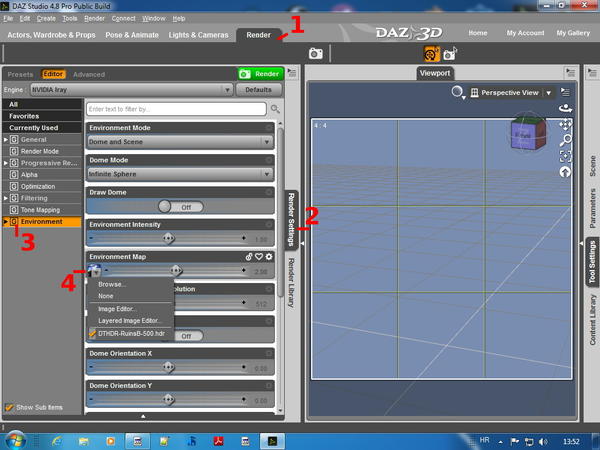Viewport: 600px width, 450px height.
Task: Open the Render menu in menu bar
Action: tap(94, 18)
